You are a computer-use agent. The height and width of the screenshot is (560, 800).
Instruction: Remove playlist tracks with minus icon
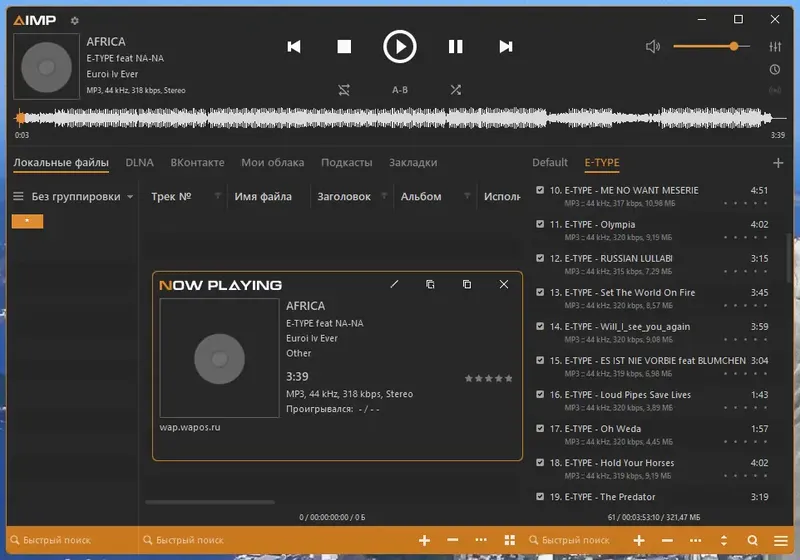click(x=667, y=540)
